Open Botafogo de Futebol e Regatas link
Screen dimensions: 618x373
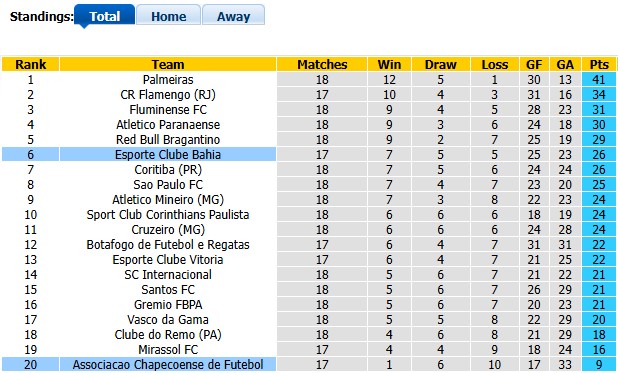168,244
